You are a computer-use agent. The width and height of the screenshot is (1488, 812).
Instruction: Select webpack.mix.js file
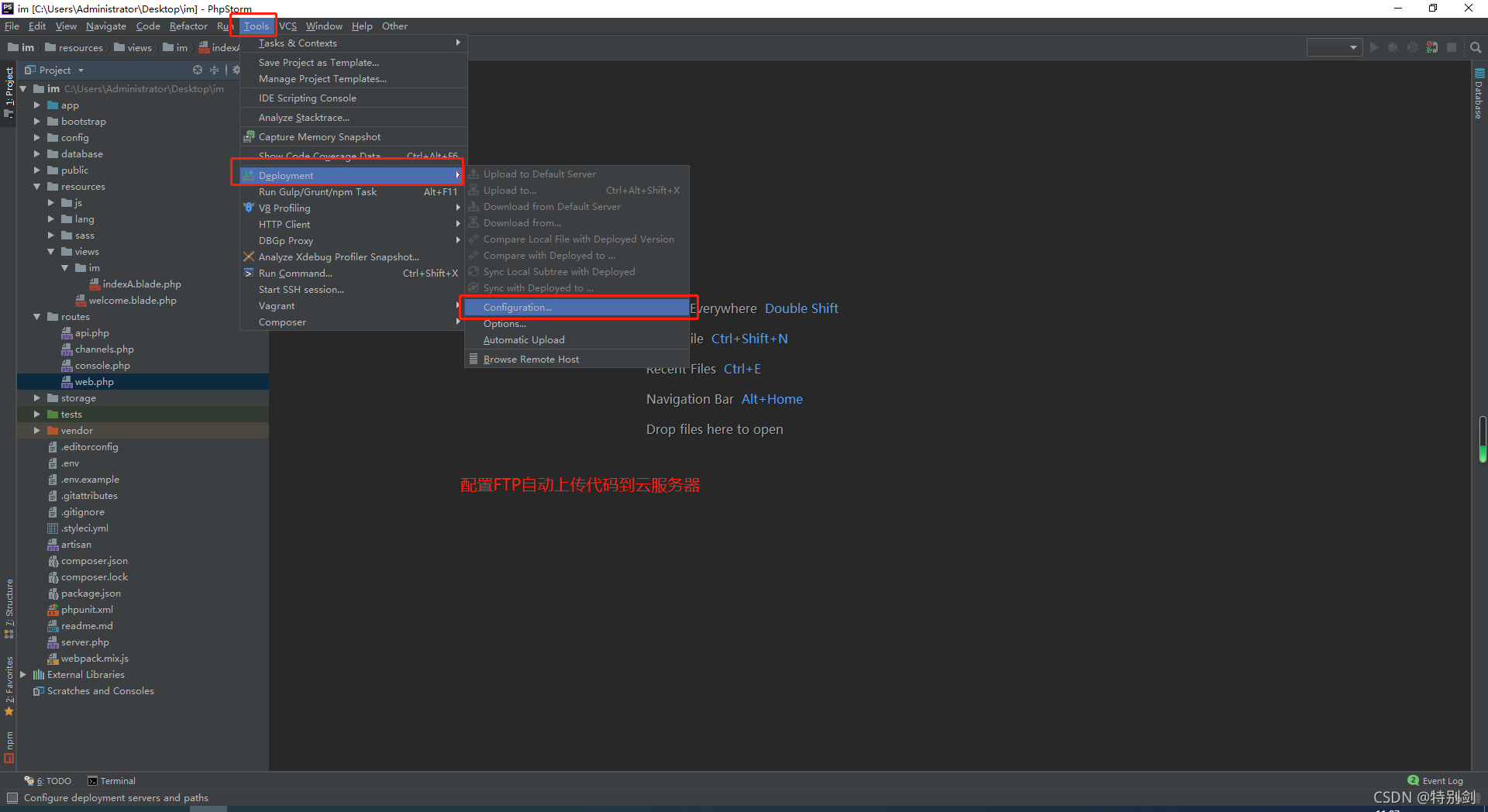point(95,659)
